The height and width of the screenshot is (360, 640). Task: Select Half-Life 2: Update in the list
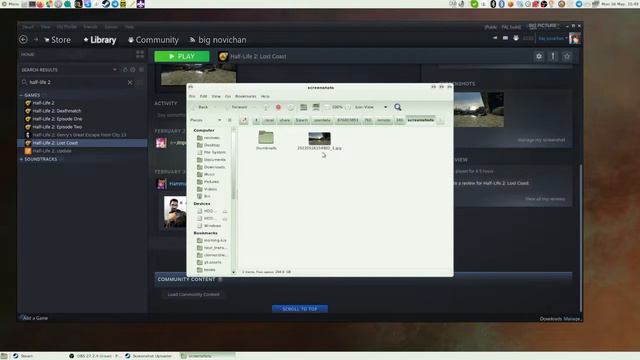pos(52,151)
